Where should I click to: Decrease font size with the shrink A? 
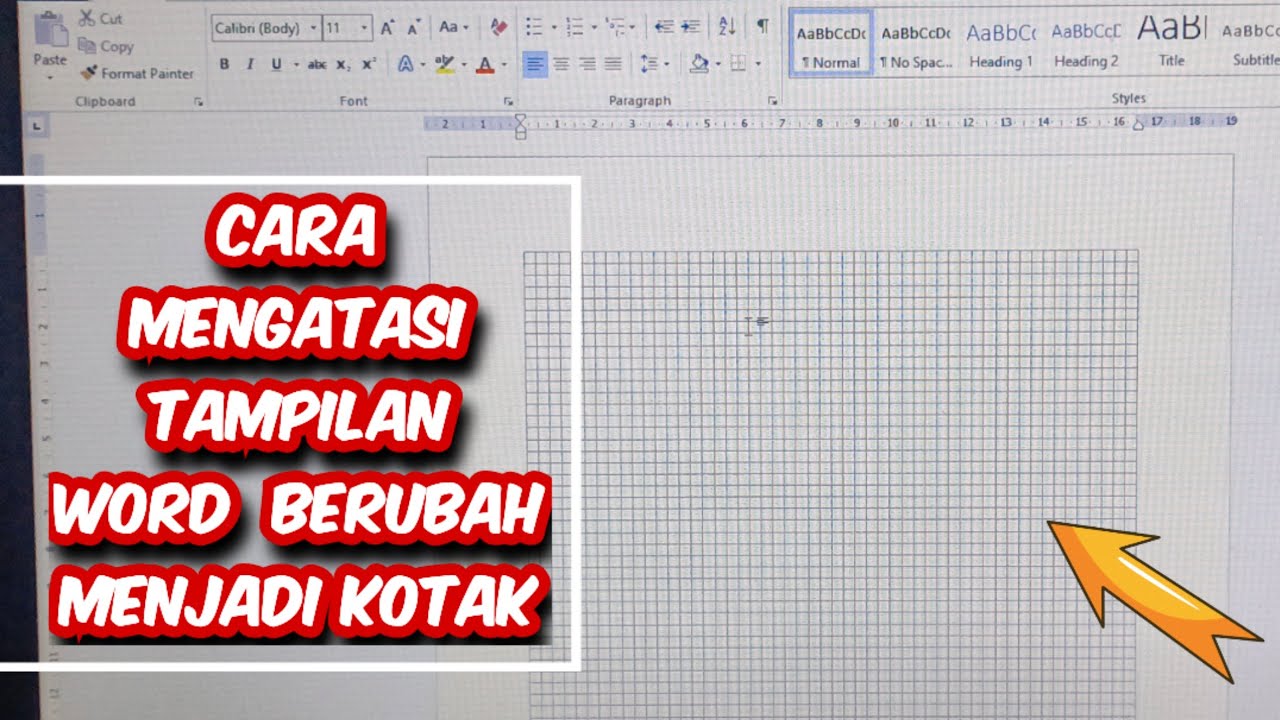point(413,28)
